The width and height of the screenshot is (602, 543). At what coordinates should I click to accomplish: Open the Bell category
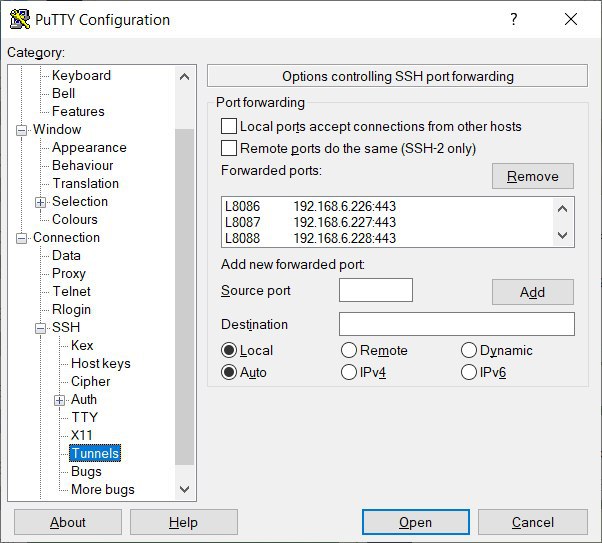(x=63, y=93)
